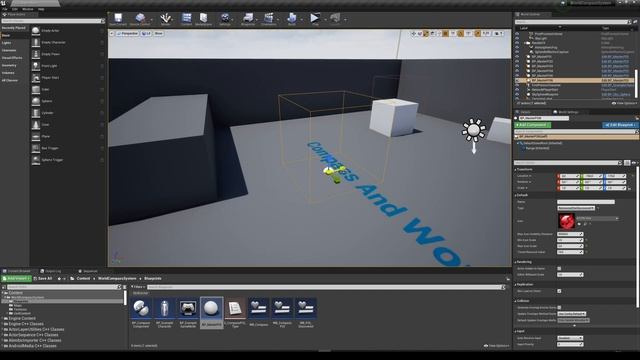Toggle first checkbox in the Collision section

(559, 307)
